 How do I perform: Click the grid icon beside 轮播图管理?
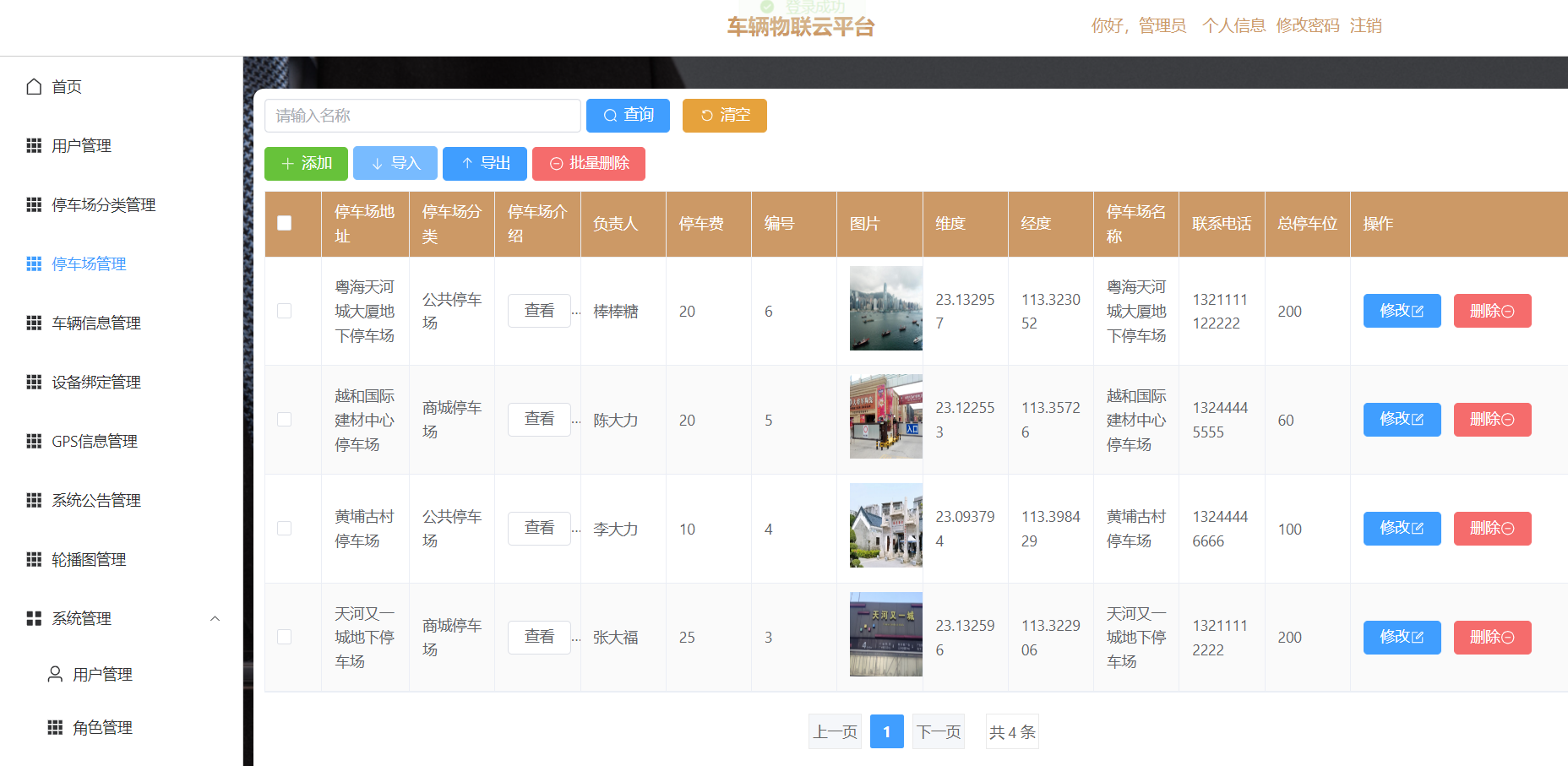(34, 559)
